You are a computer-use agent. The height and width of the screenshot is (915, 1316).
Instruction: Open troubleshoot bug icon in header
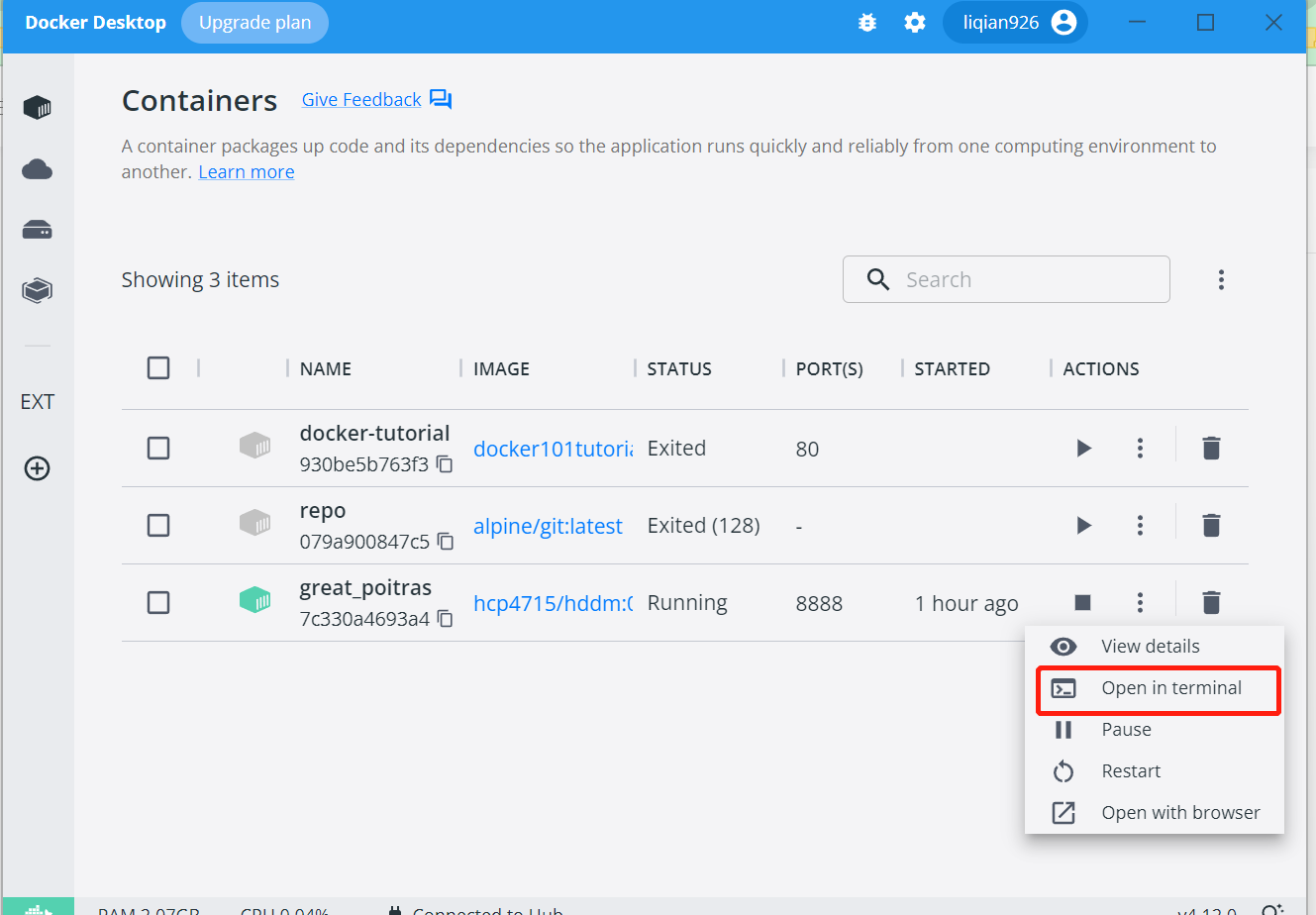[867, 23]
